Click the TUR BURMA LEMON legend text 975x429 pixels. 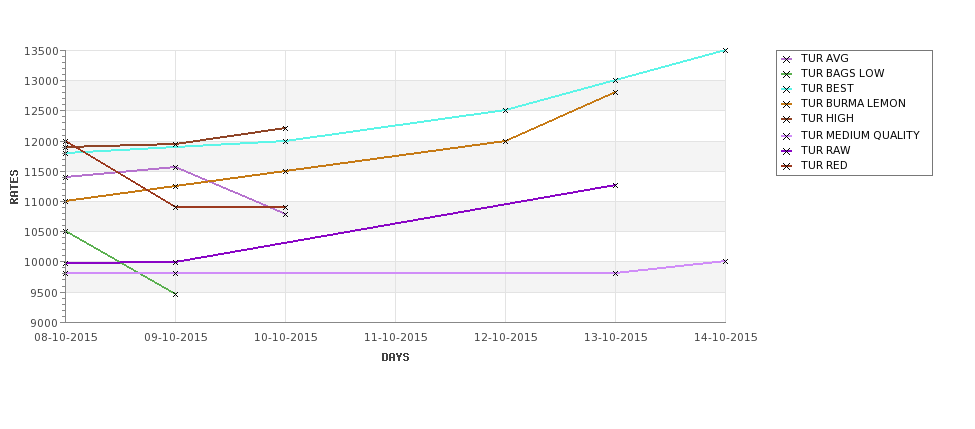[x=853, y=104]
